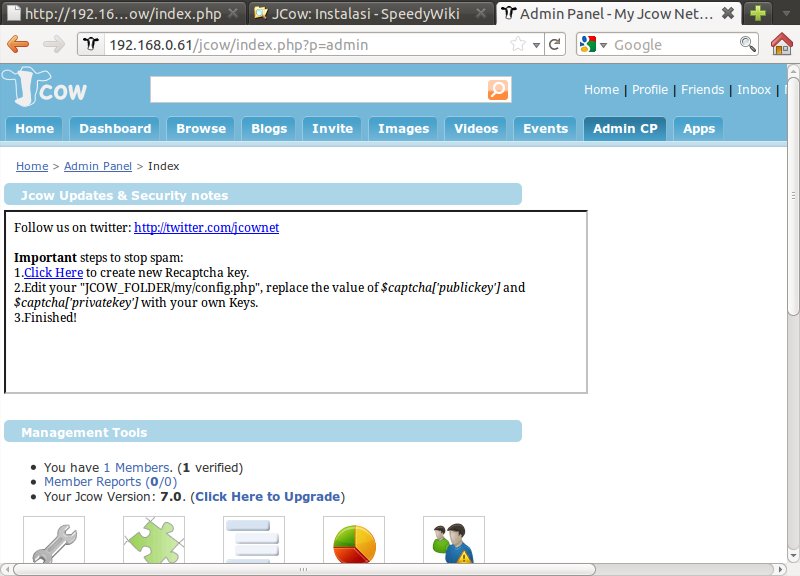Click the Profile header link
This screenshot has height=576, width=800.
tap(649, 90)
